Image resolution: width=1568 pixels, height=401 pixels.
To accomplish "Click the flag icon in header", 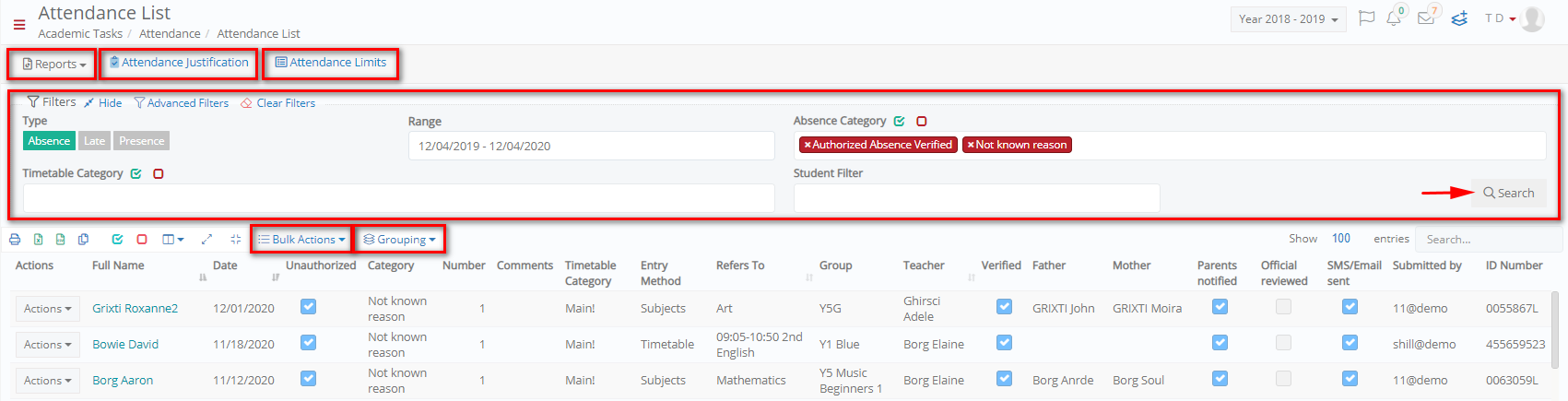I will point(1367,18).
